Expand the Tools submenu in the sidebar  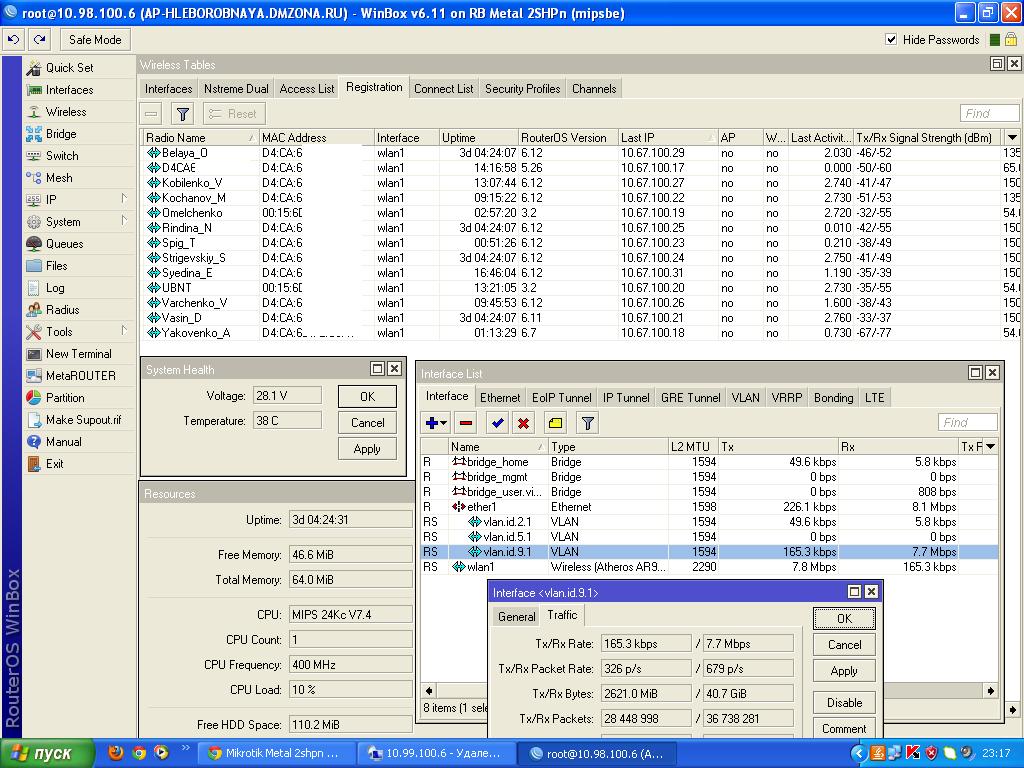tap(124, 331)
